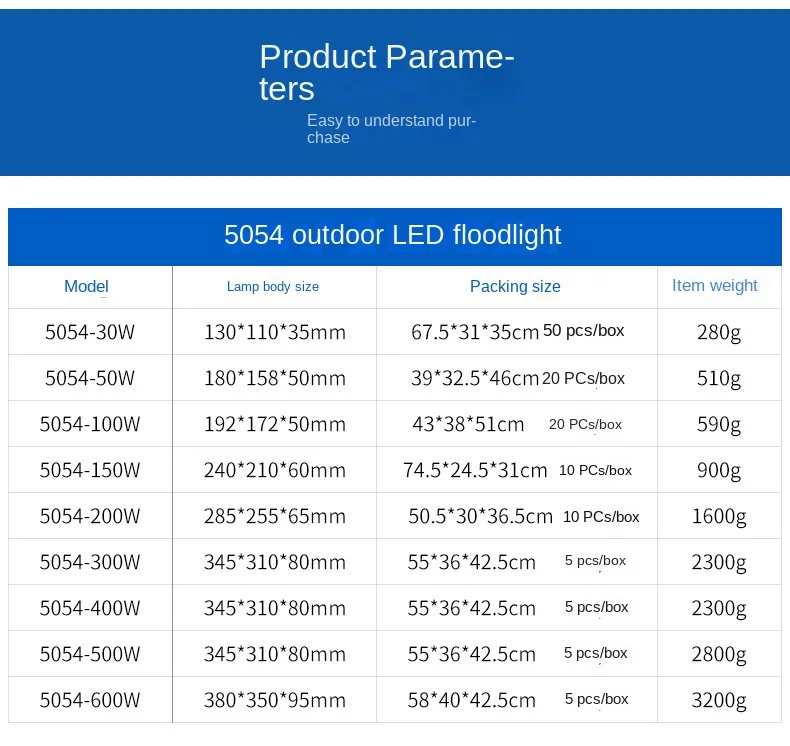Click the Model column header
Viewport: 790px width, 746px height.
click(x=86, y=286)
